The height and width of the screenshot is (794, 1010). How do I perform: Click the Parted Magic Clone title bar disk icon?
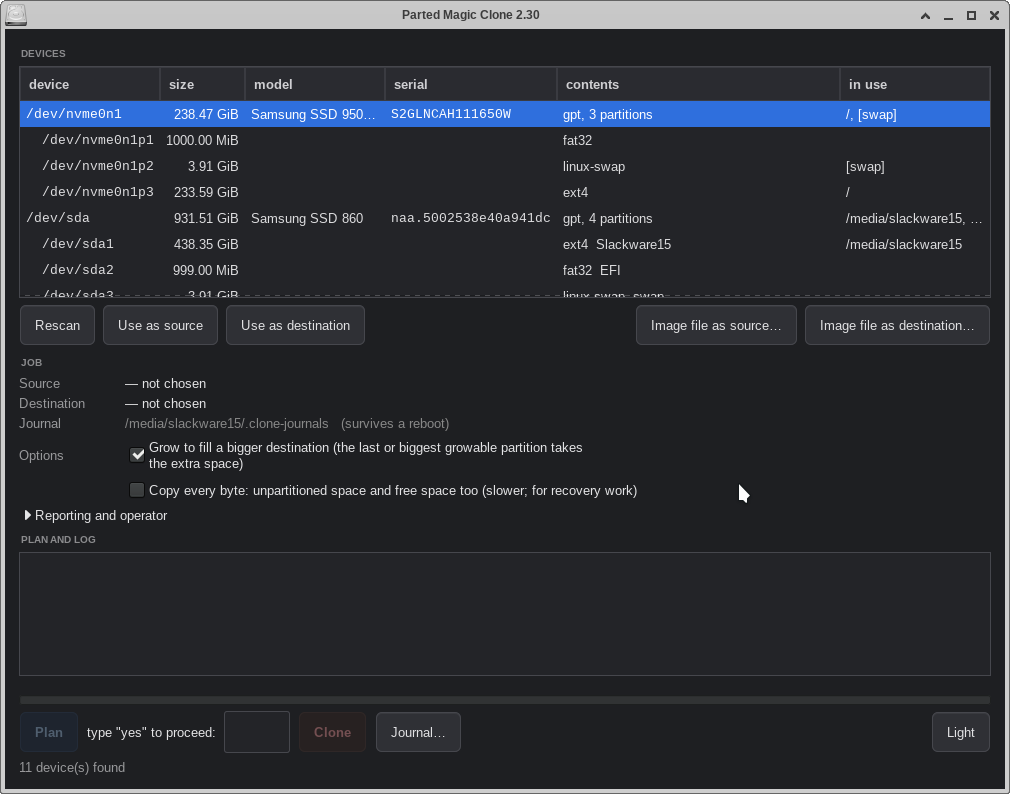tap(15, 15)
